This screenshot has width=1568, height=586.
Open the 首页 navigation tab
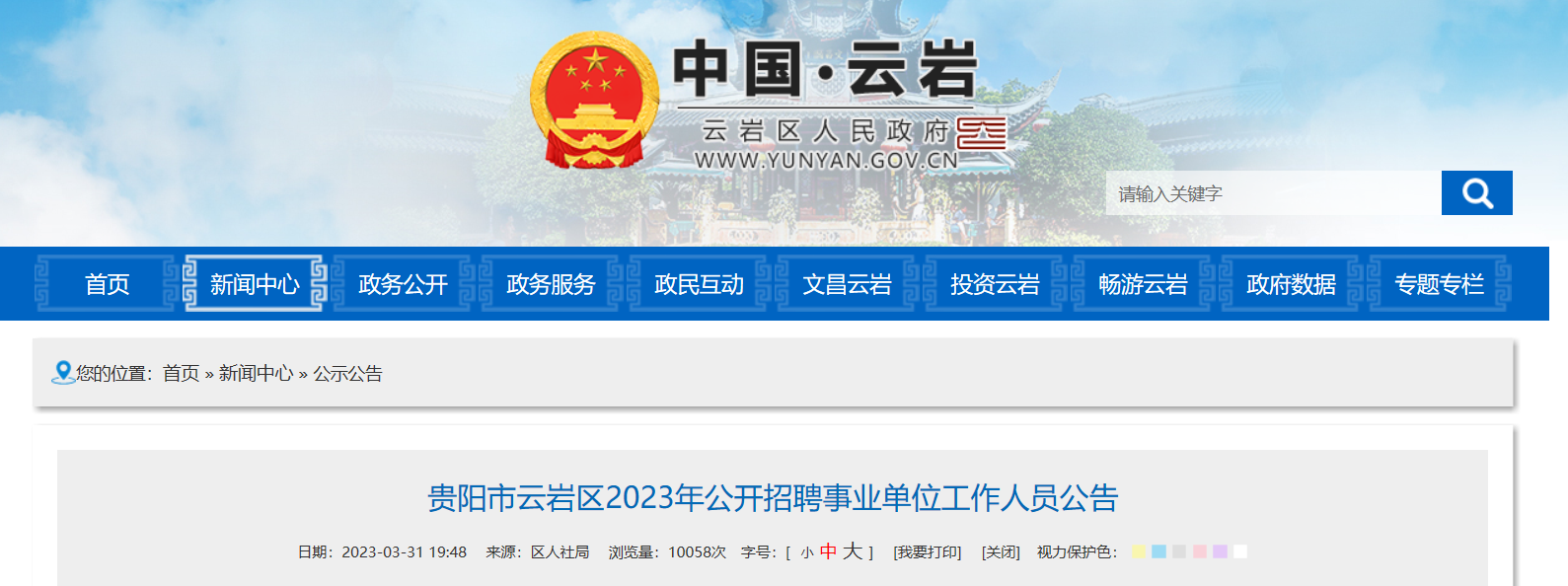pyautogui.click(x=107, y=284)
